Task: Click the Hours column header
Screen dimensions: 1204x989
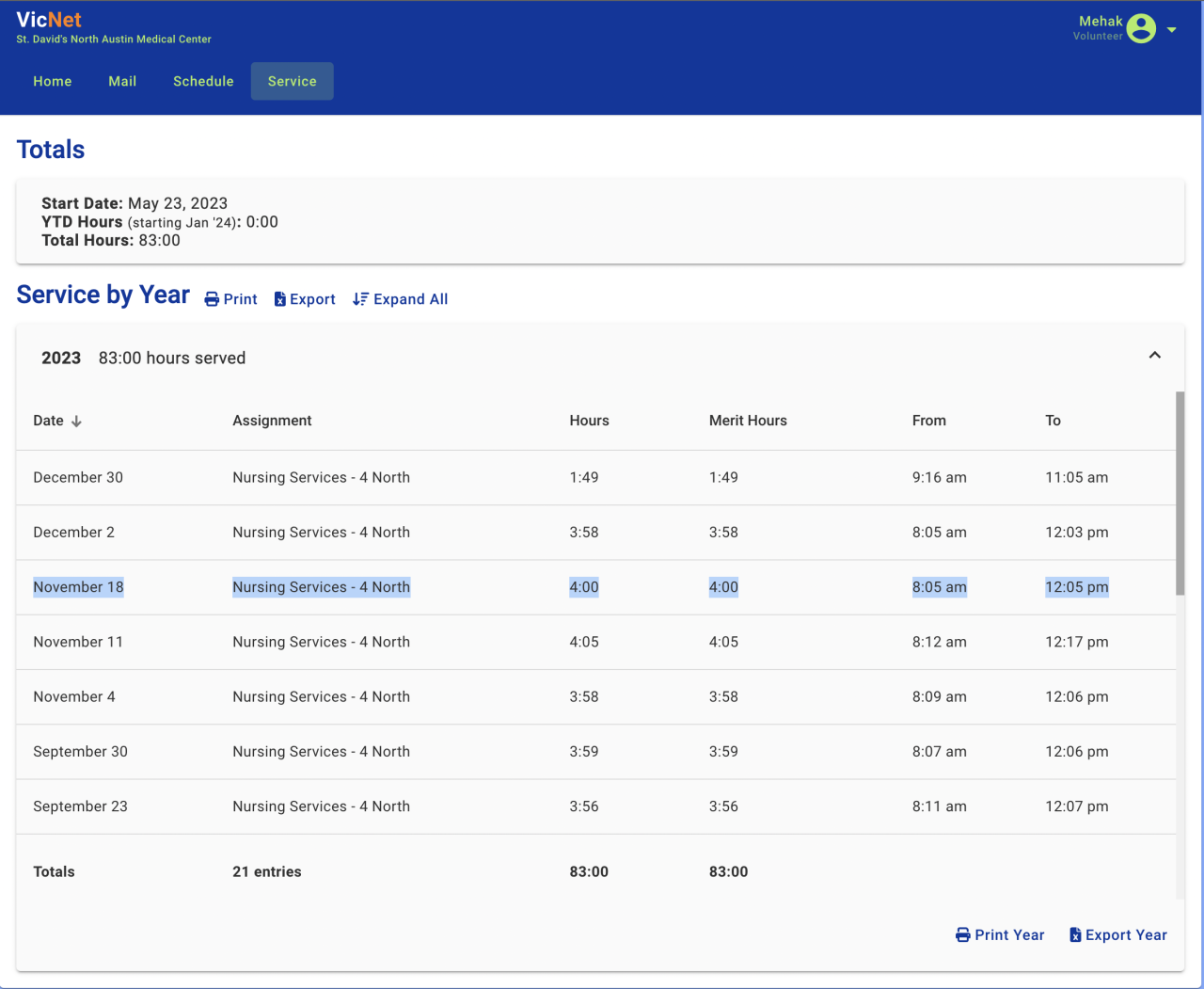Action: (x=589, y=421)
